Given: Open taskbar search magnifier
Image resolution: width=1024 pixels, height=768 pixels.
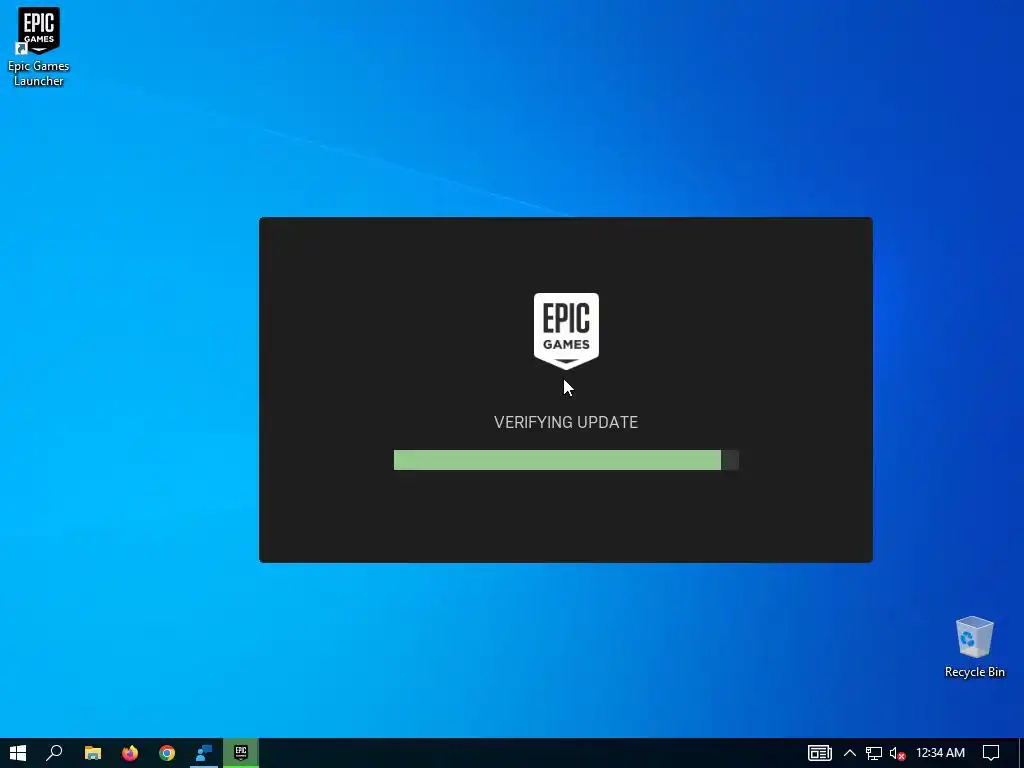Looking at the screenshot, I should coord(54,753).
